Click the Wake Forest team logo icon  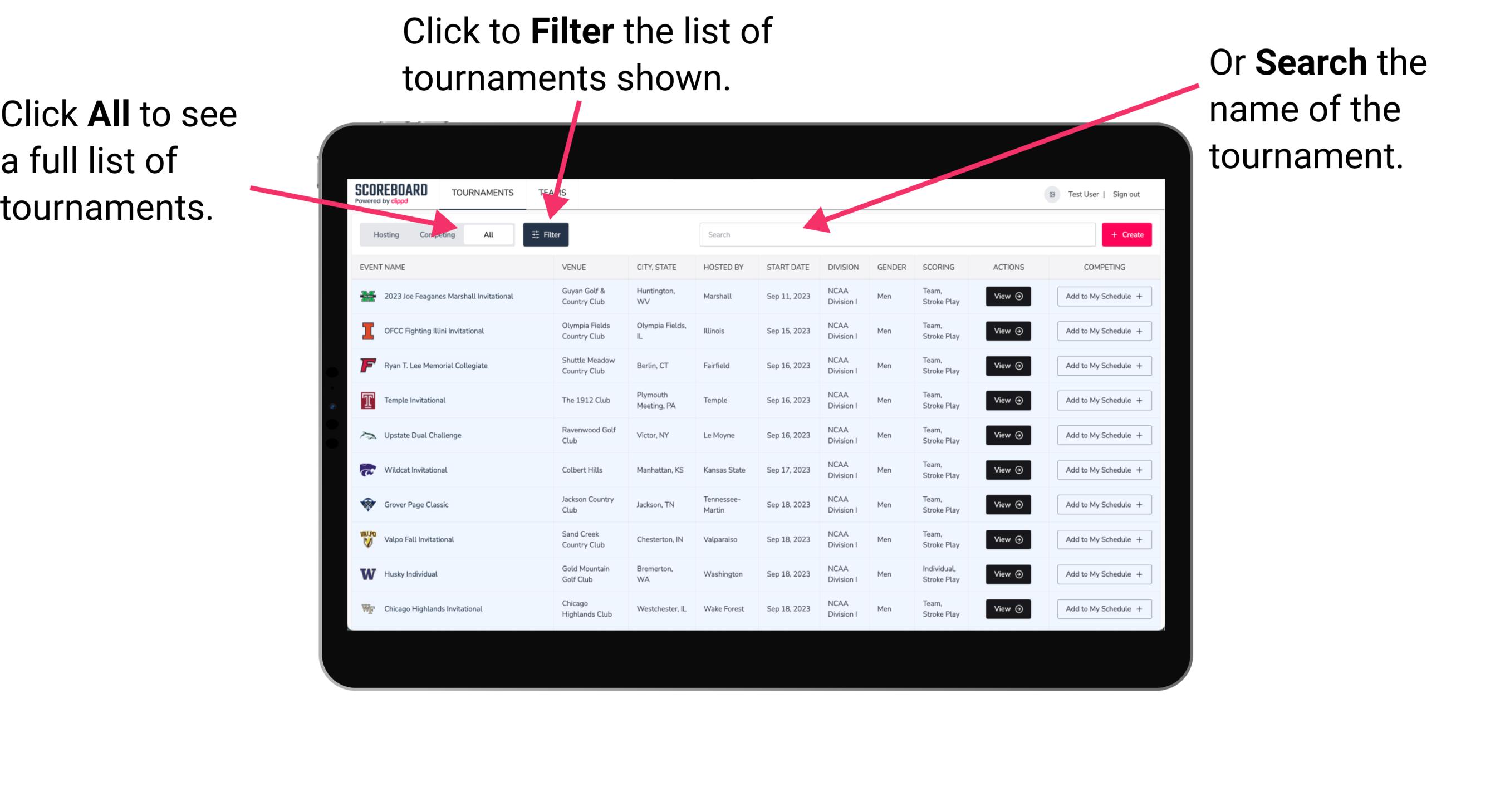coord(367,608)
